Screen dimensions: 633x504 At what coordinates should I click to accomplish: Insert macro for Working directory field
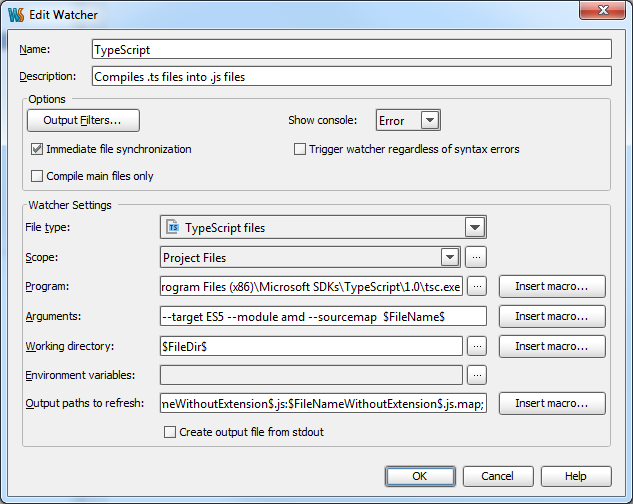tap(552, 346)
